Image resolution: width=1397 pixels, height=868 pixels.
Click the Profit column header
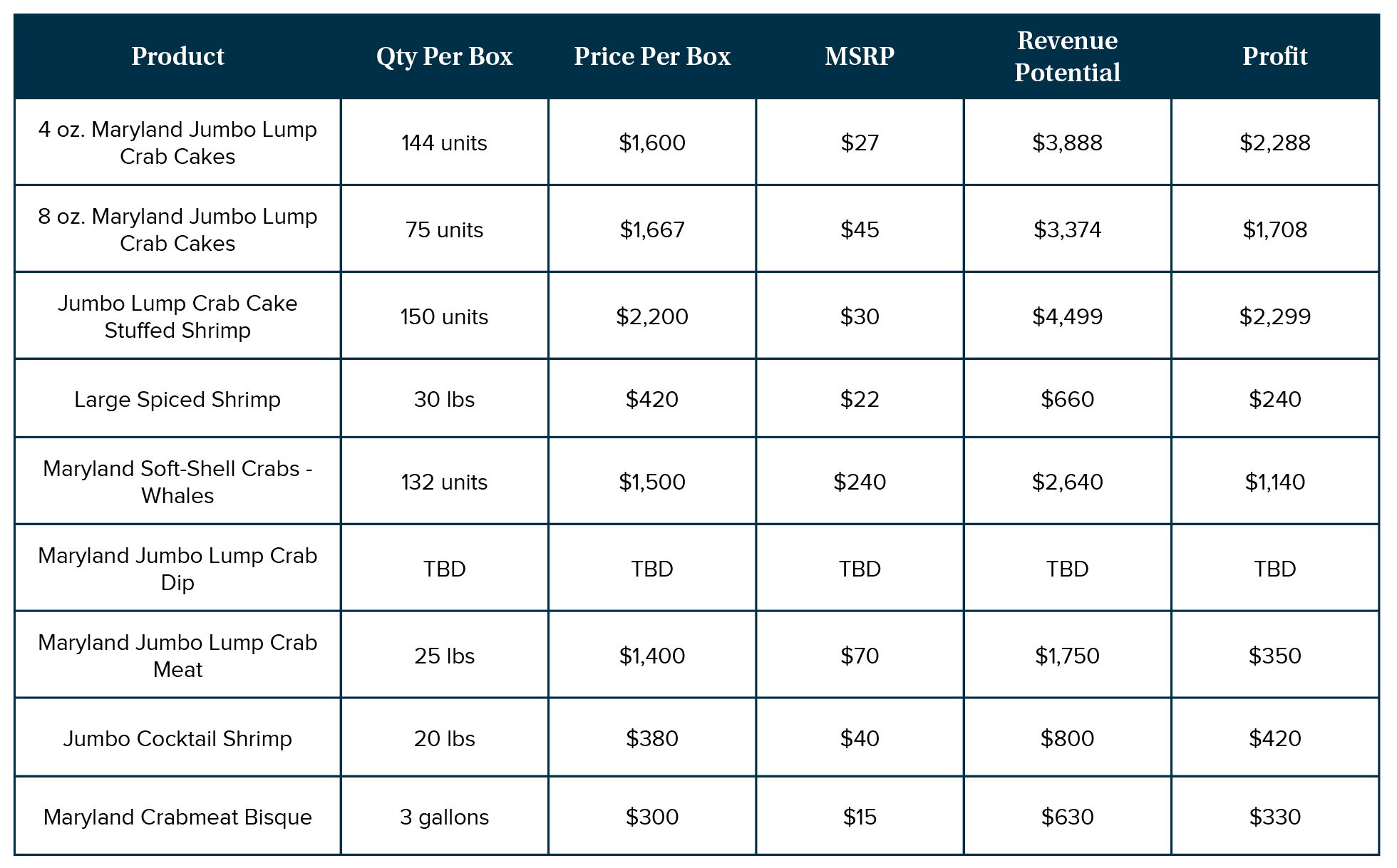click(1274, 56)
